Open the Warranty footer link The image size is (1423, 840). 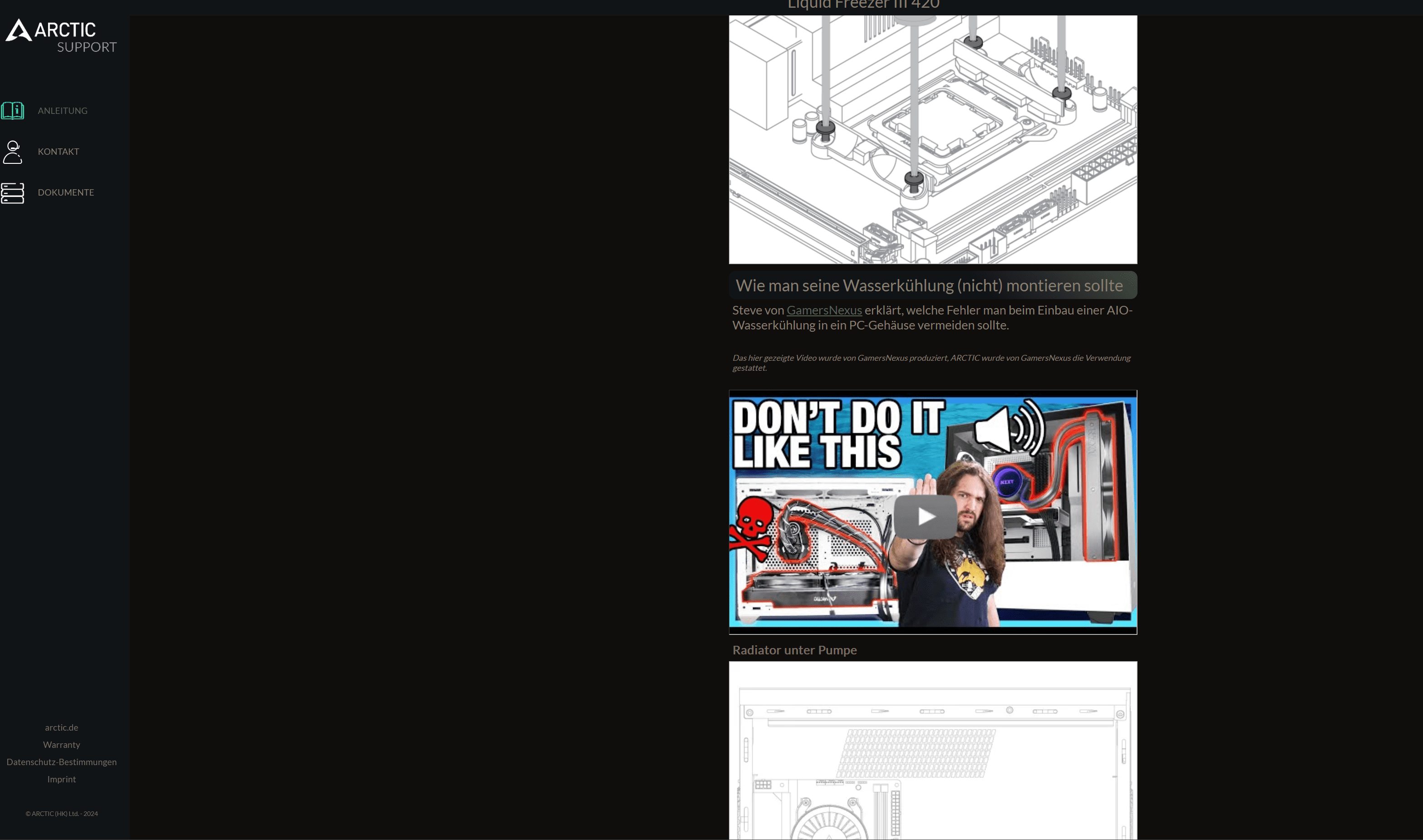(61, 744)
